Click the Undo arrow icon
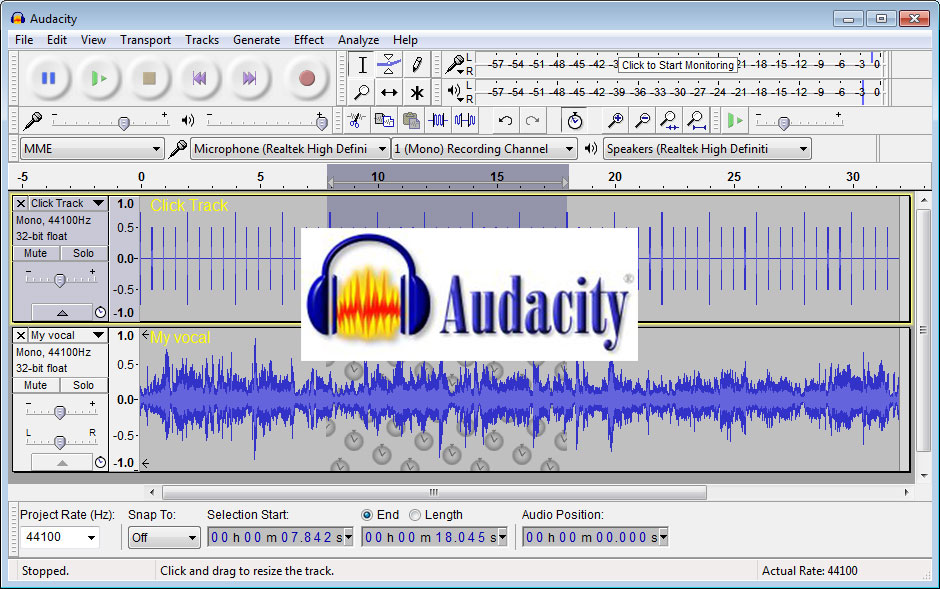 [x=505, y=120]
